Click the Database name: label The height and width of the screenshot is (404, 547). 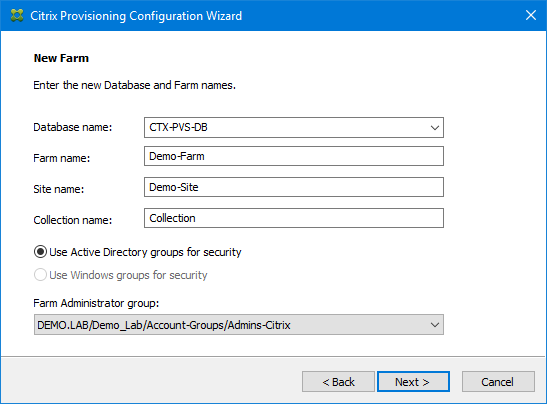[73, 127]
